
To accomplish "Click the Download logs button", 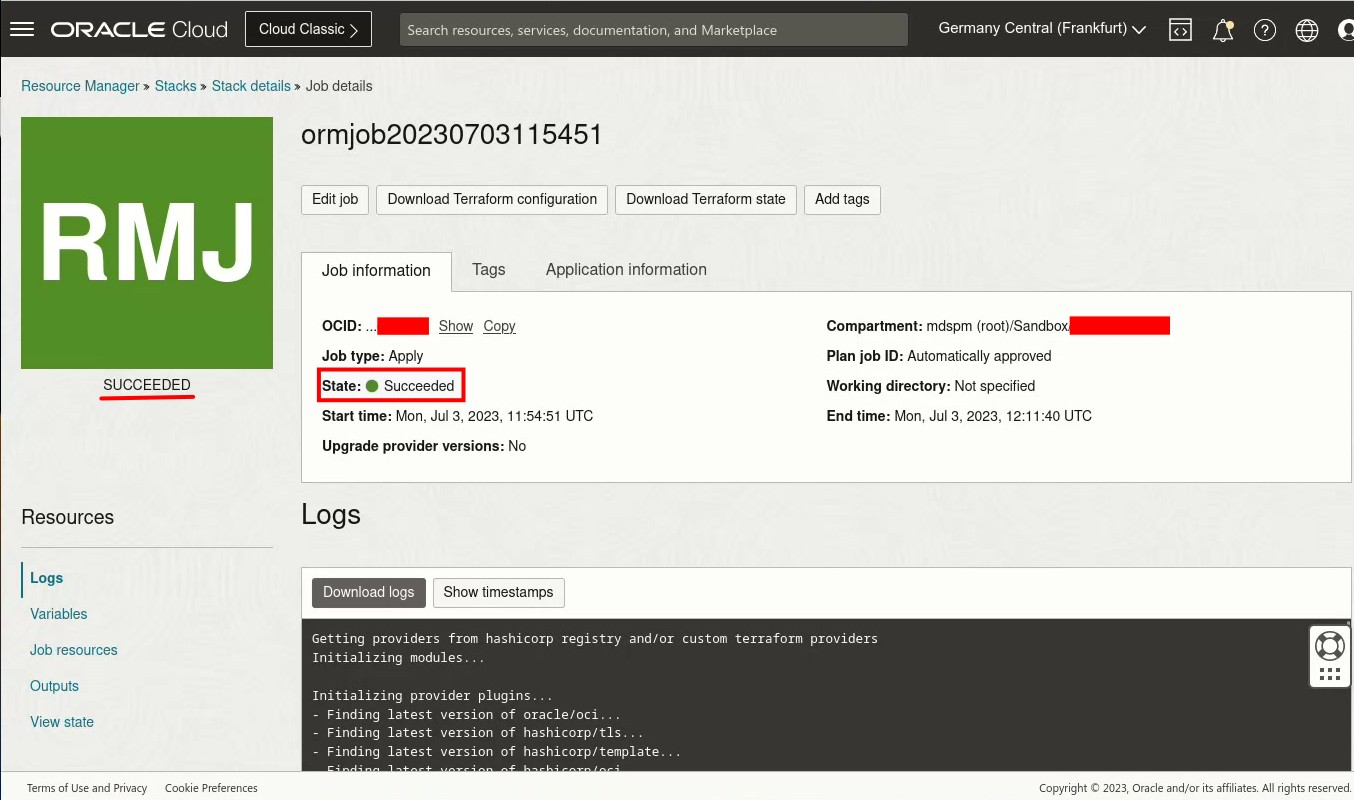I will 369,592.
